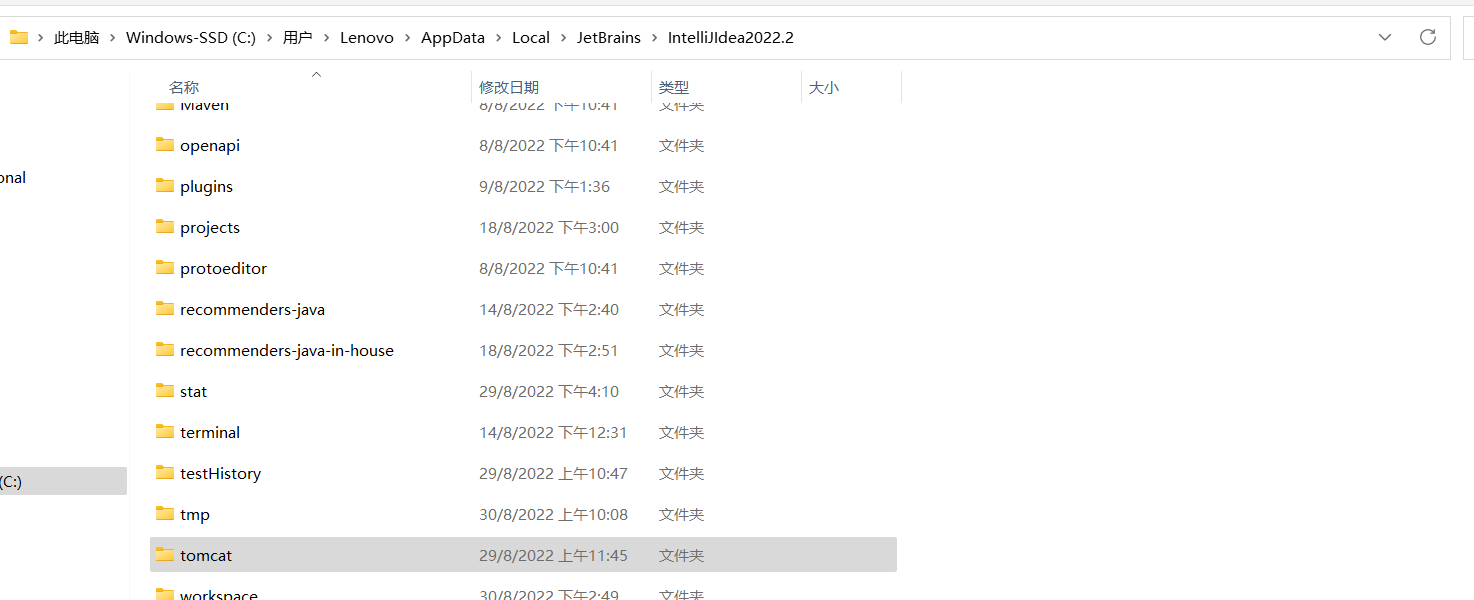Select the tomcat folder icon
This screenshot has width=1474, height=600.
click(165, 554)
